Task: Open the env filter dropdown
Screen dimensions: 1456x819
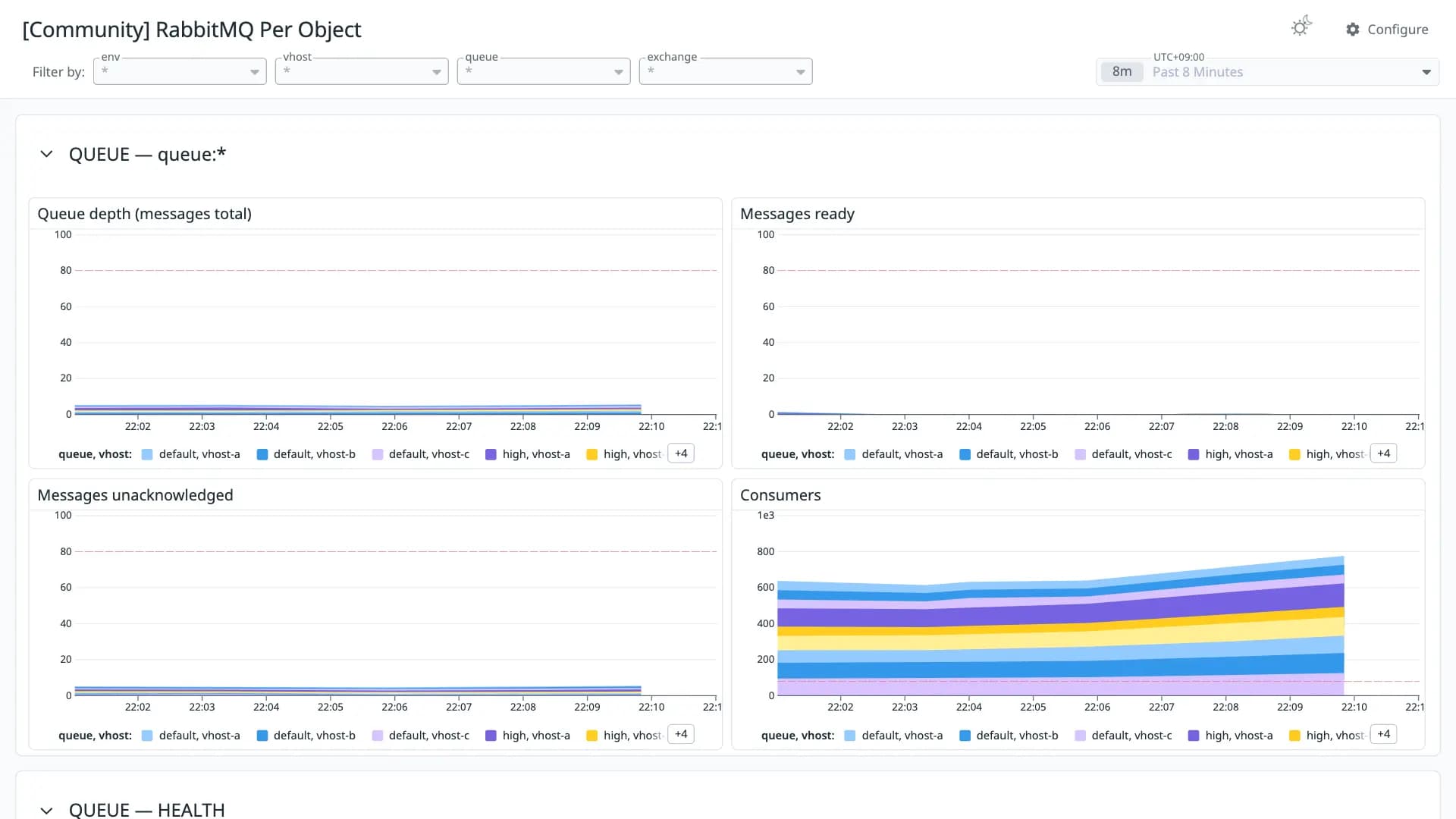Action: [180, 71]
